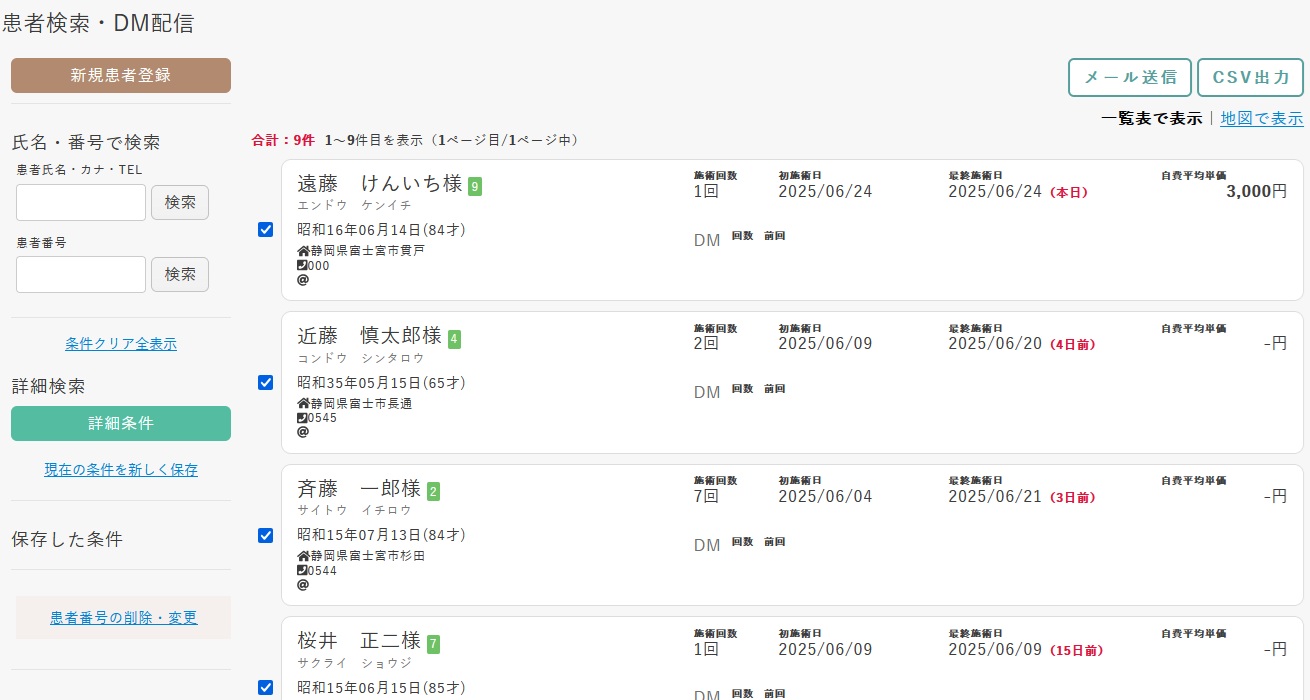Click green badge 2 next to 斉藤
1310x700 pixels.
[433, 491]
